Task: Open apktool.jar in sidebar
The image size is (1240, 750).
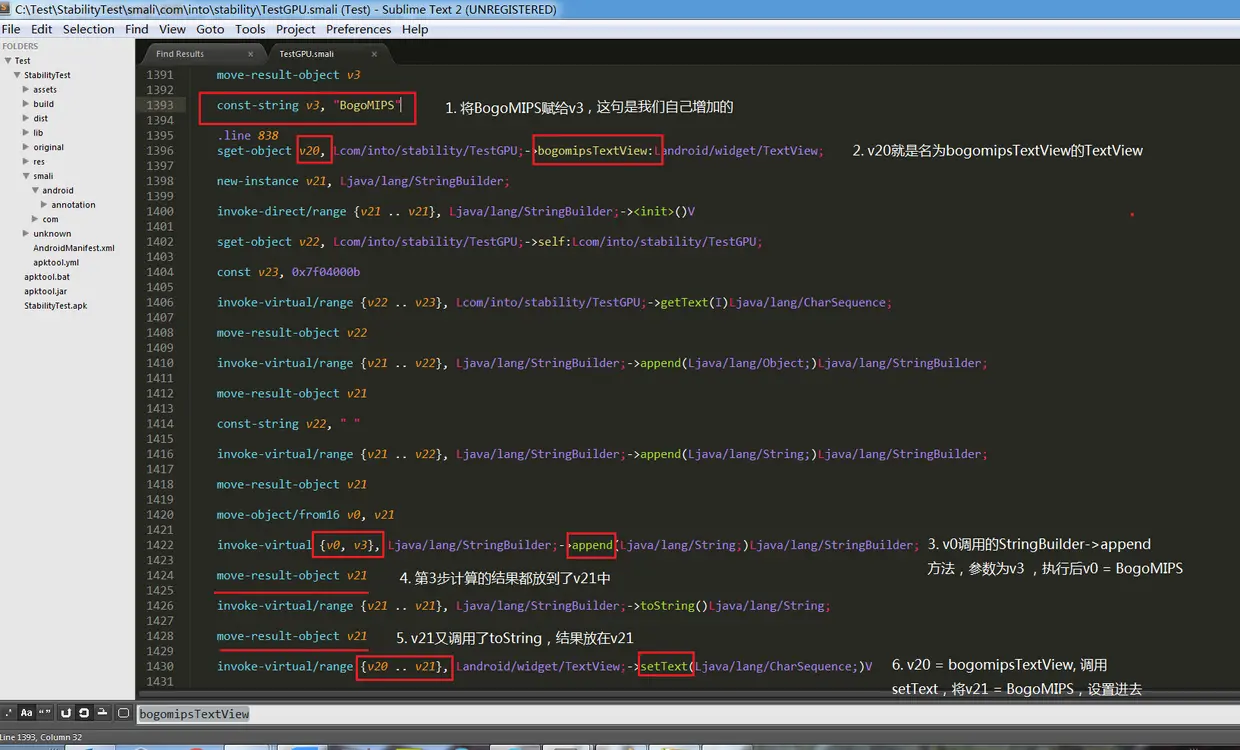Action: (x=46, y=291)
